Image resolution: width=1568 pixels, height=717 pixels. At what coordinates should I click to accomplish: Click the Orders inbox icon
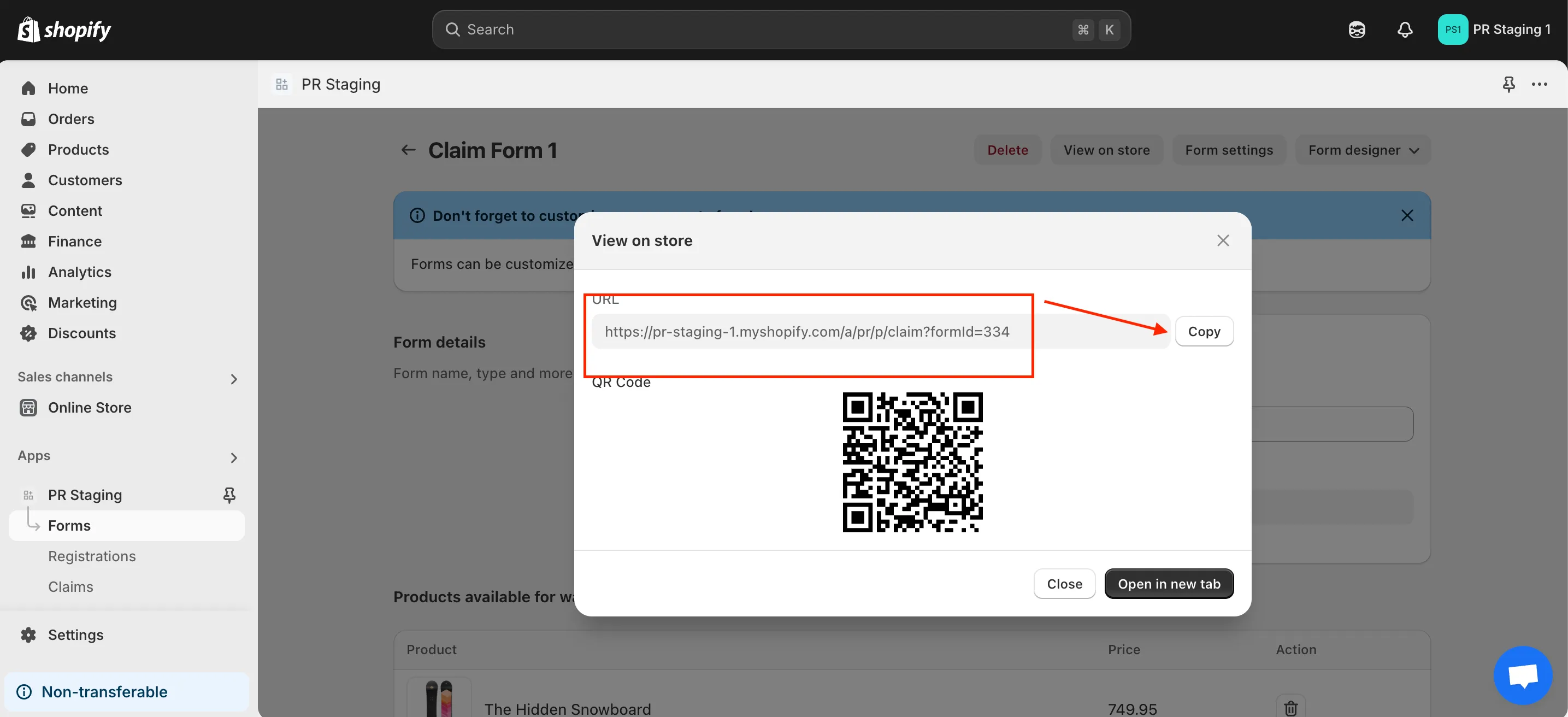pyautogui.click(x=28, y=119)
